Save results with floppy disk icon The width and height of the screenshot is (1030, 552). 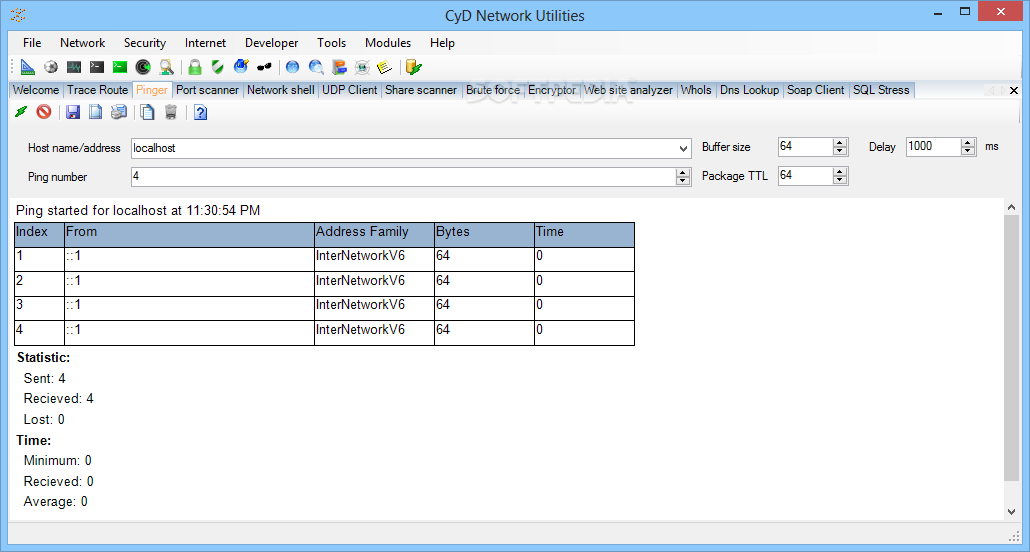(x=72, y=112)
